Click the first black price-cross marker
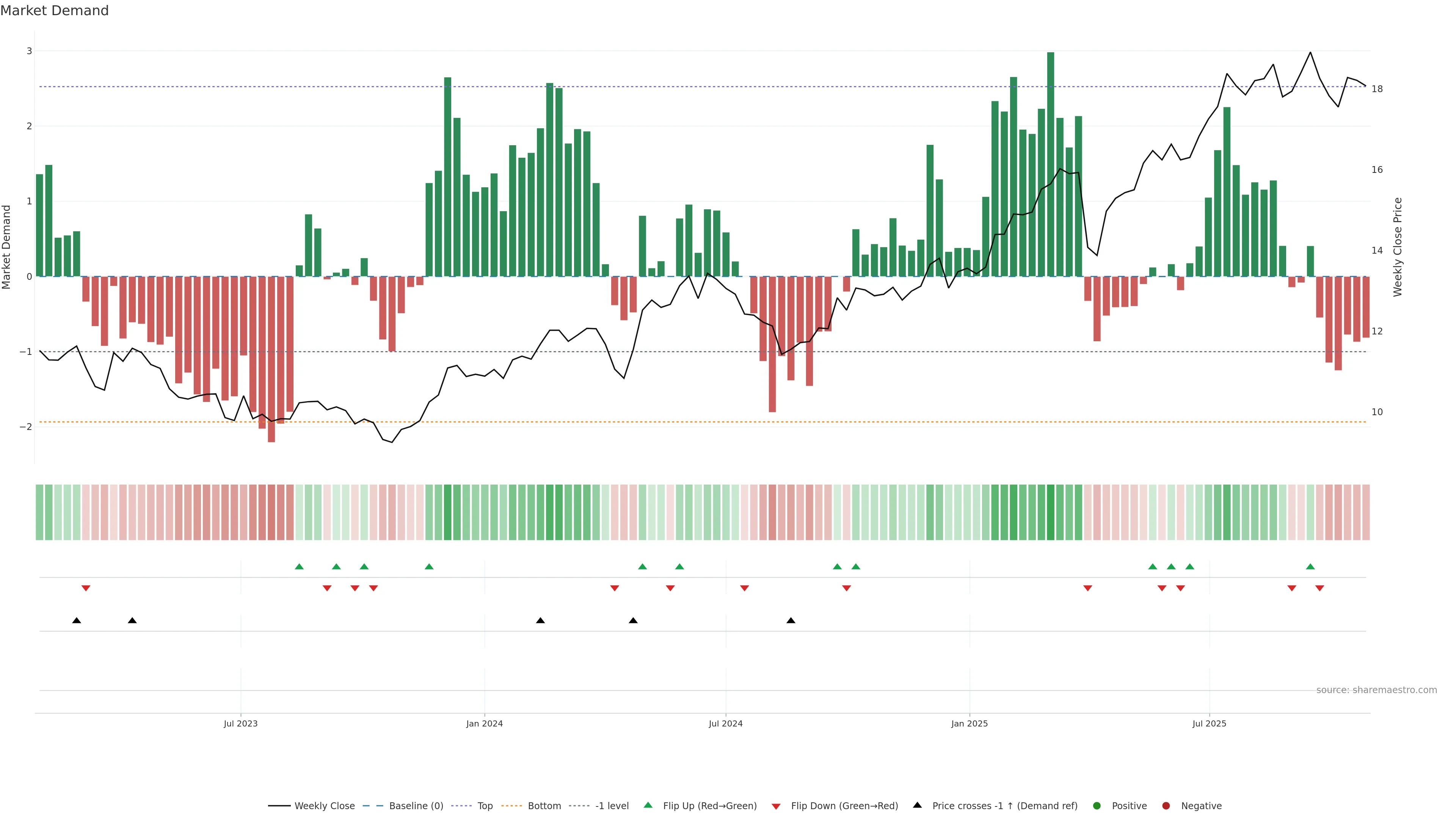The image size is (1456, 819). (x=77, y=621)
